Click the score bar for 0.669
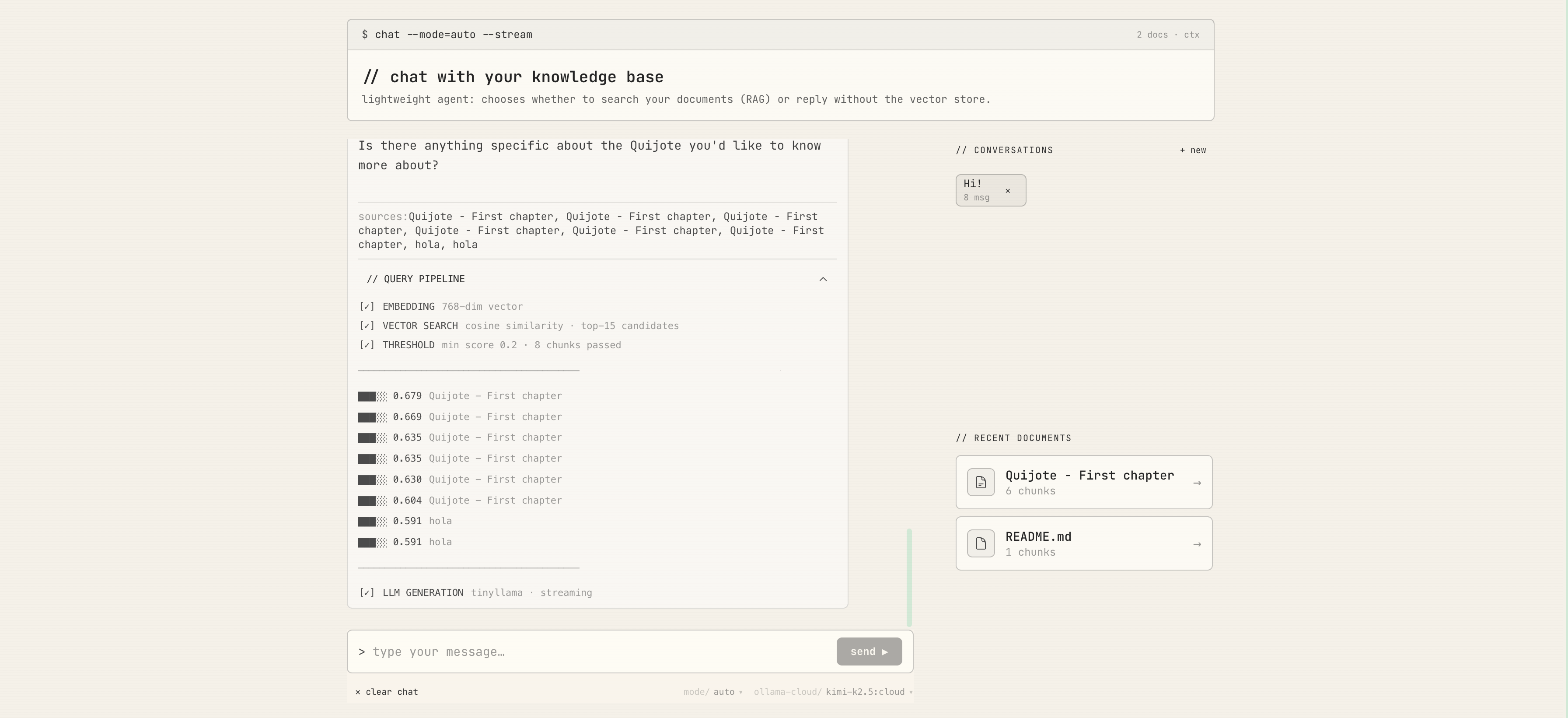Screen dimensions: 1568x718 [x=373, y=417]
